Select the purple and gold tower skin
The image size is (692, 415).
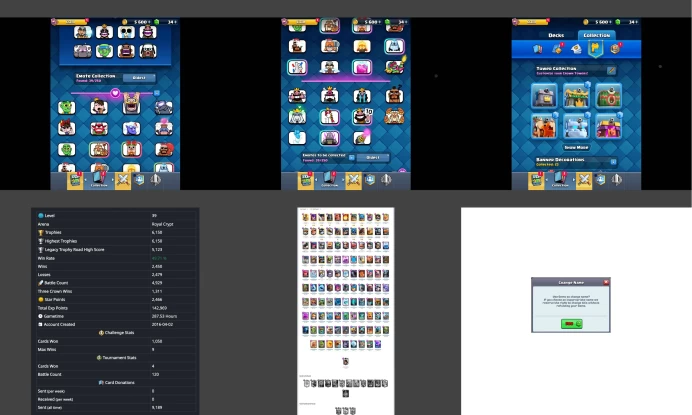pos(608,126)
